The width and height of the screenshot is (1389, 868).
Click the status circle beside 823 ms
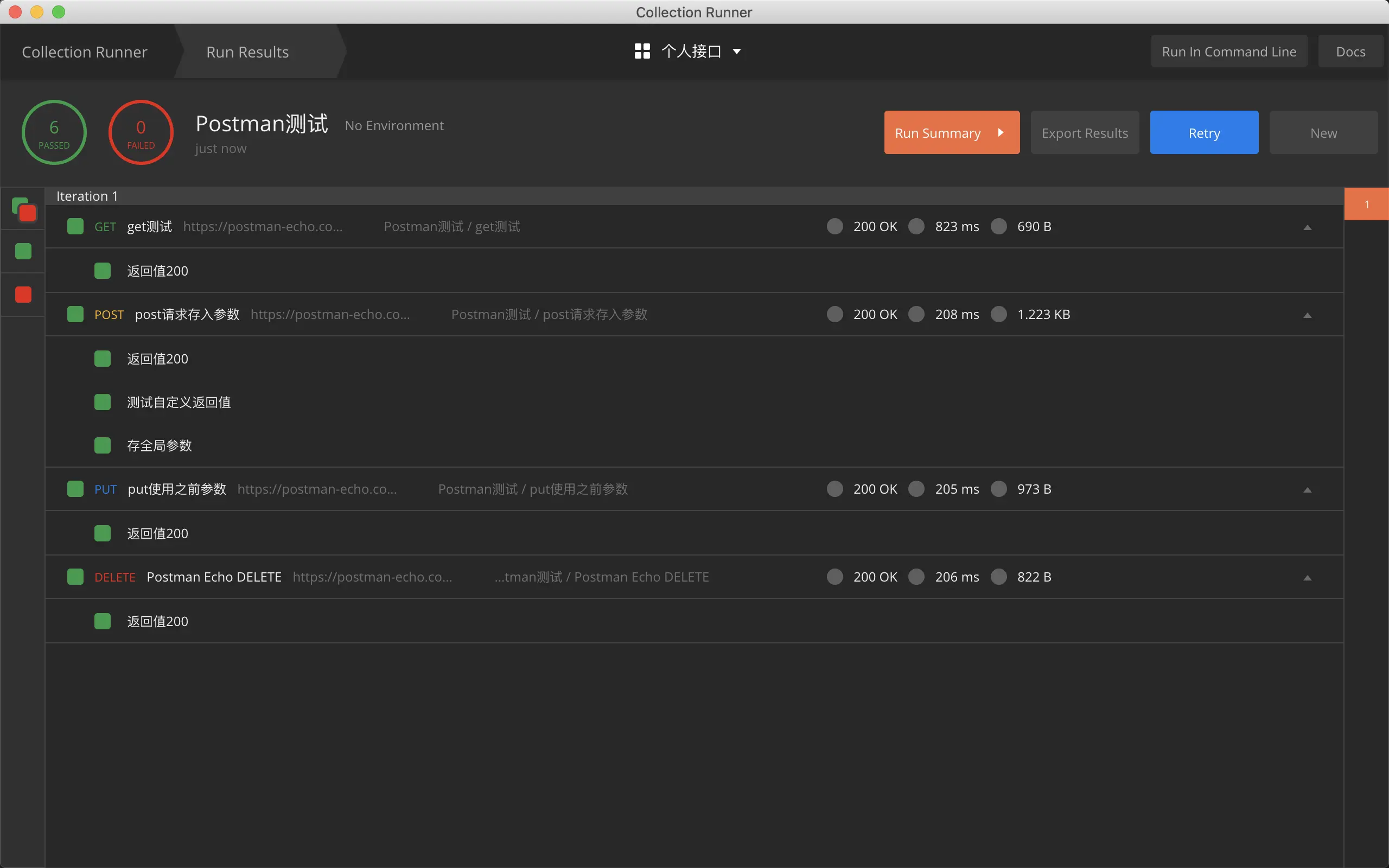click(916, 227)
